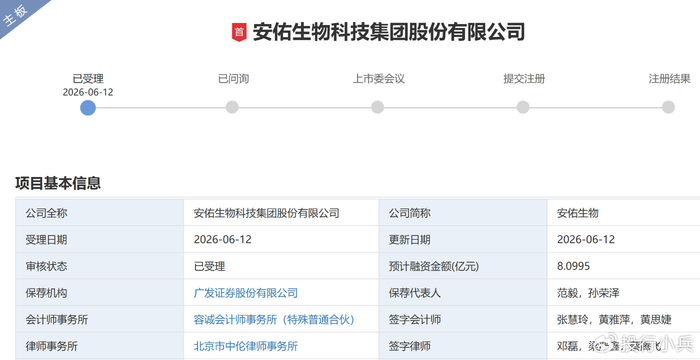
Task: Click the 8.0995 financing amount value
Action: [x=573, y=266]
